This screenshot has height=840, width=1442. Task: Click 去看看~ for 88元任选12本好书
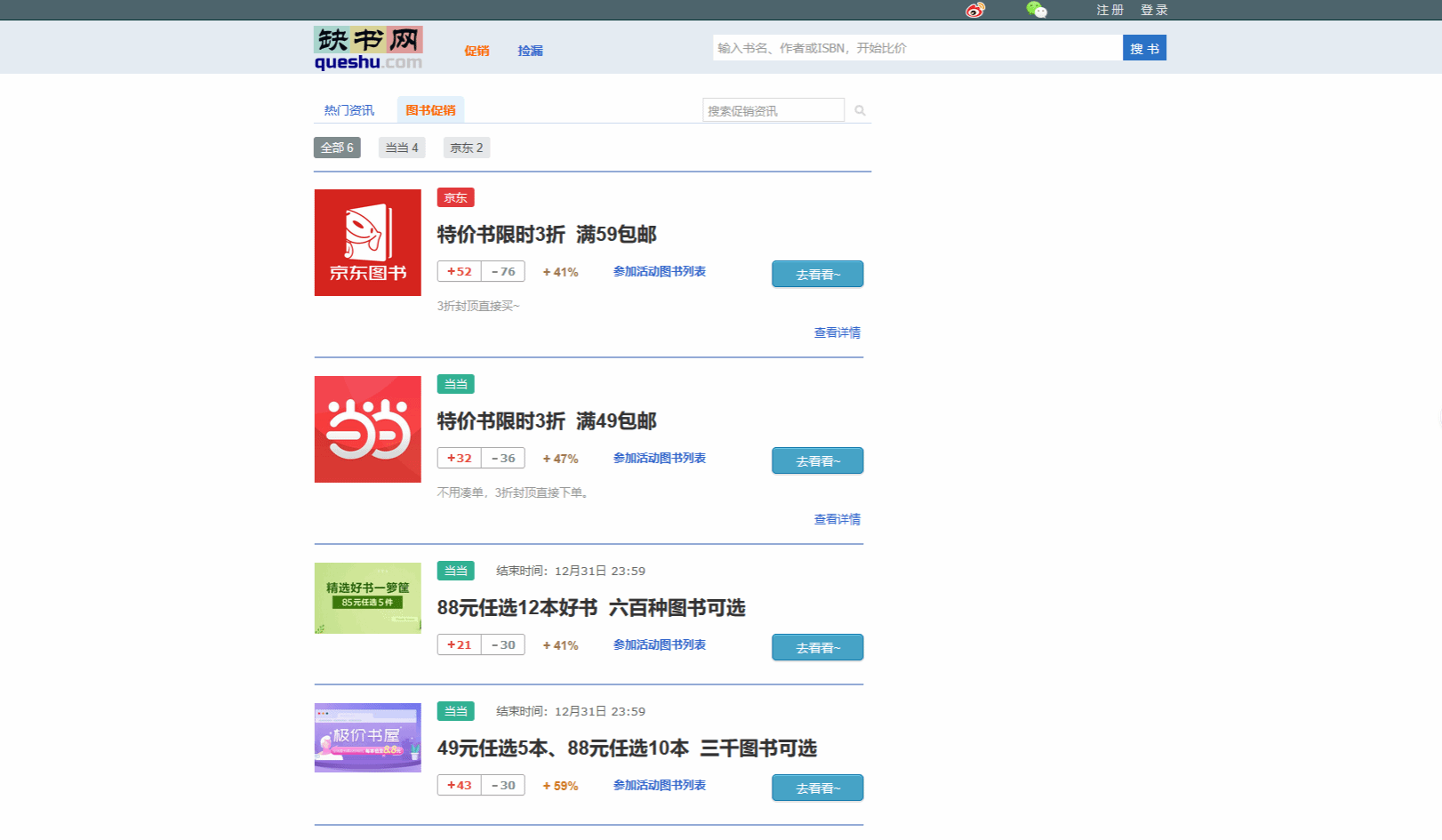[x=817, y=647]
